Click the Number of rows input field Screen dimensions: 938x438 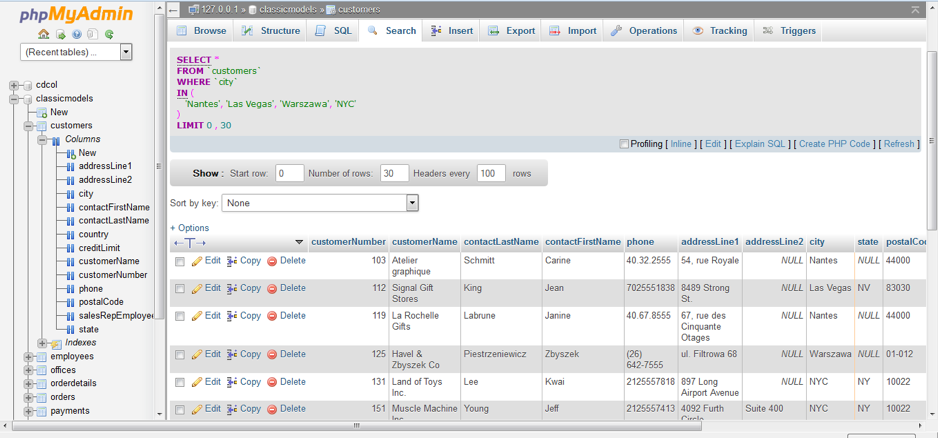coord(394,173)
